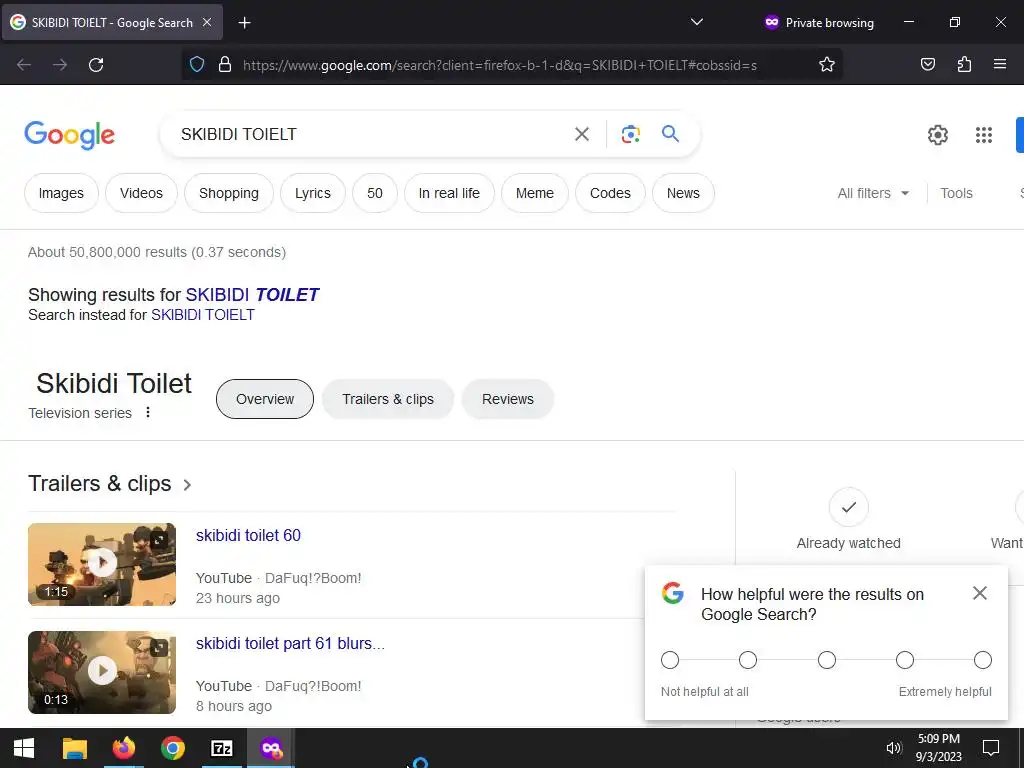Screen dimensions: 1024x768
Task: Filter results by News
Action: point(683,193)
